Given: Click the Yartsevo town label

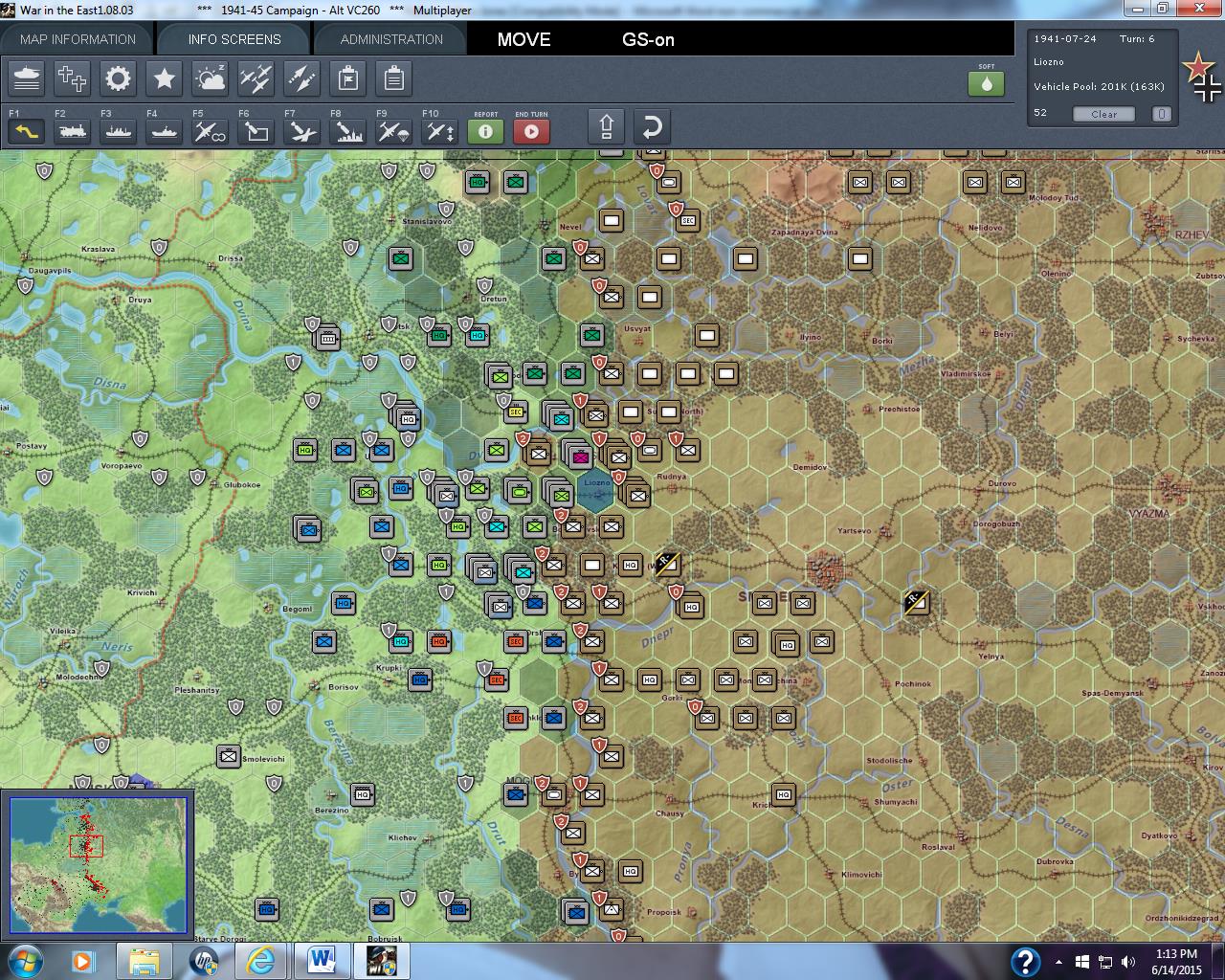Looking at the screenshot, I should [855, 531].
